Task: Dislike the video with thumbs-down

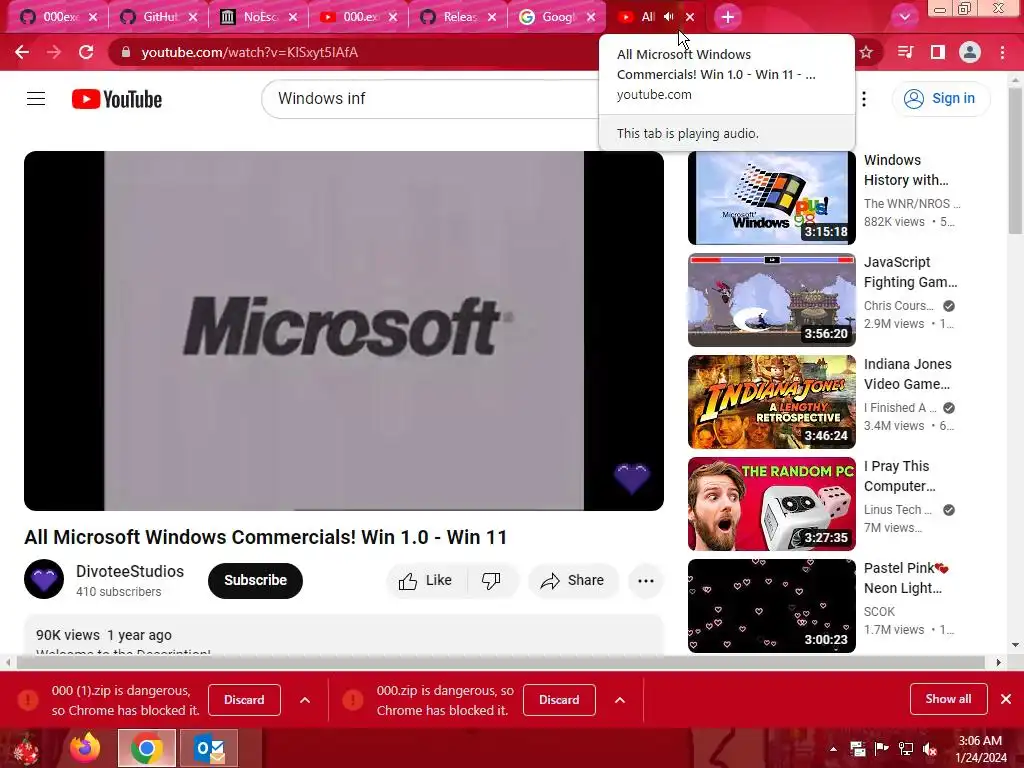Action: tap(491, 581)
